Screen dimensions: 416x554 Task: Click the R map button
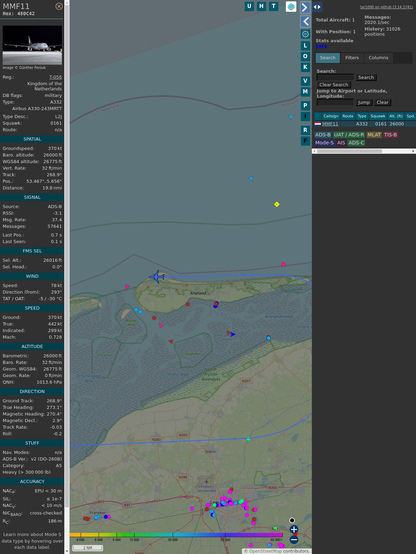(305, 130)
